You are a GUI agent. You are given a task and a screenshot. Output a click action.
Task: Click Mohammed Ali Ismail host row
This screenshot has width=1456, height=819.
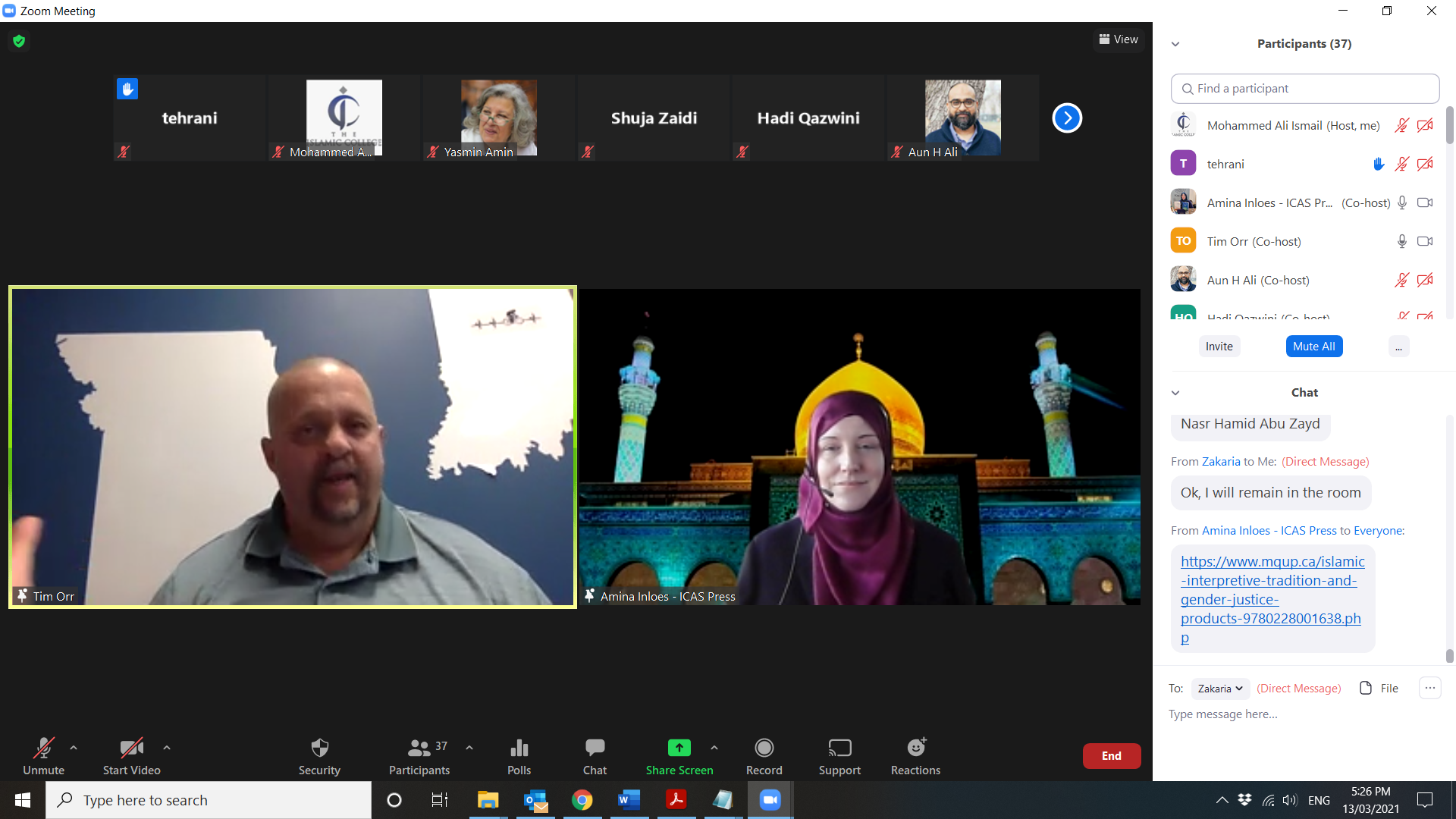tap(1303, 125)
